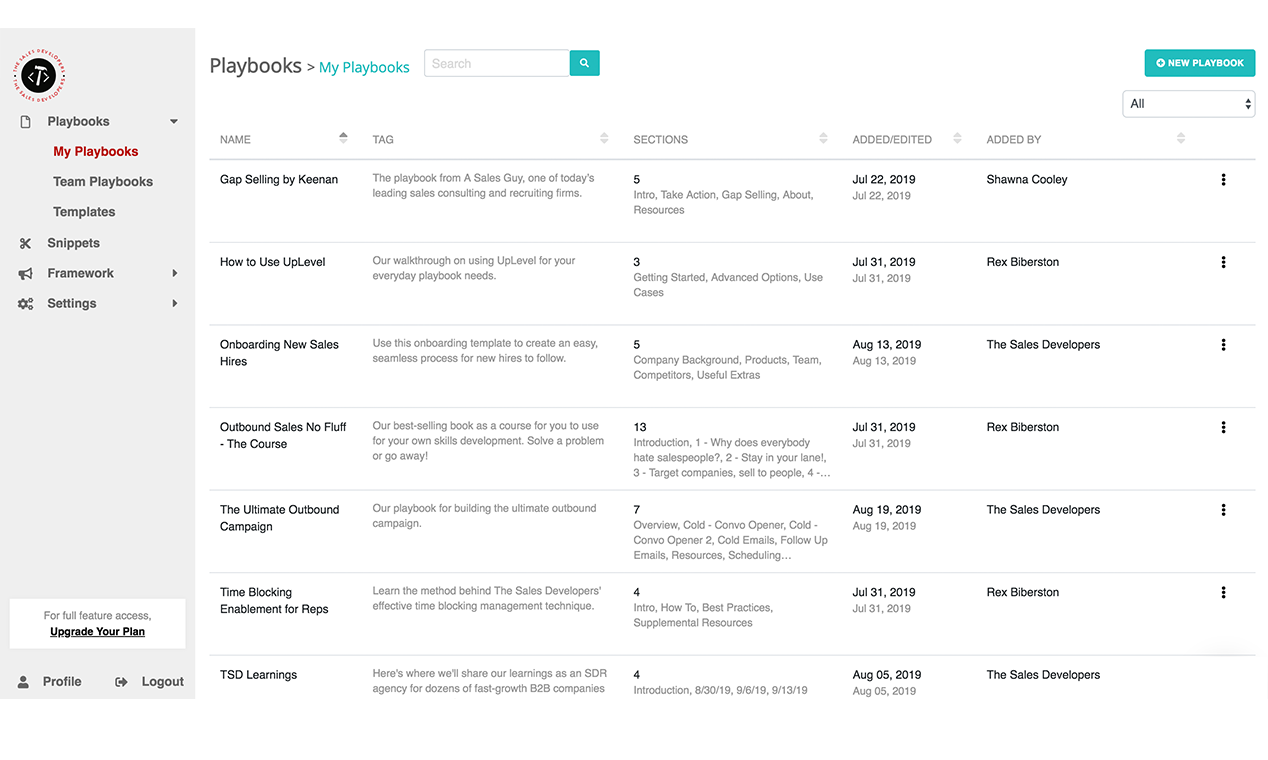This screenshot has height=760, width=1268.
Task: Click the Sales Developers logo
Action: point(39,75)
